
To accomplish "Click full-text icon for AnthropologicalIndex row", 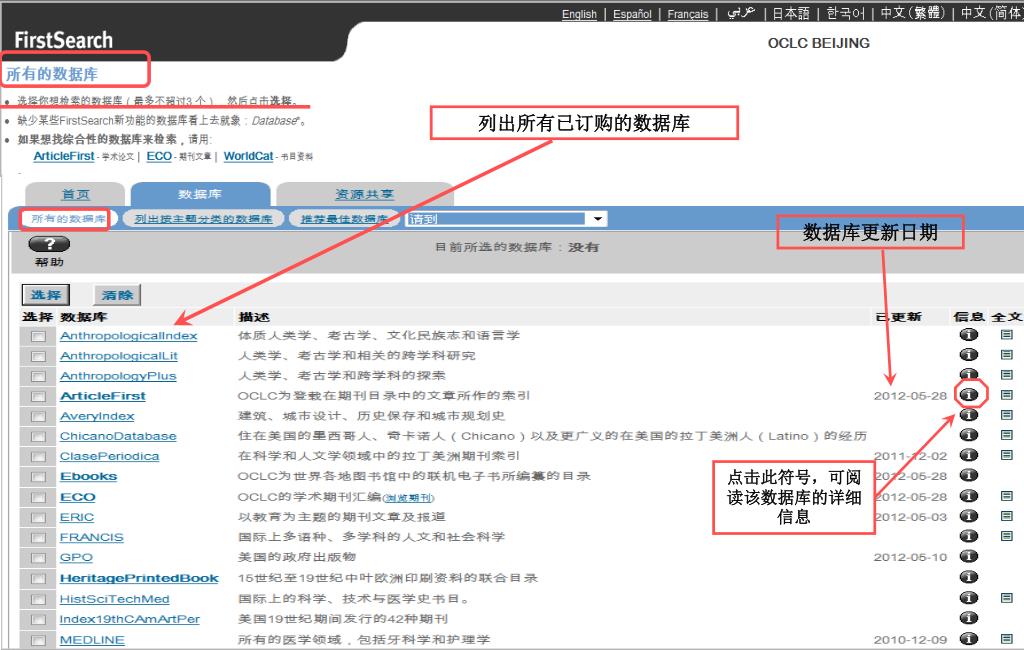I will click(1006, 334).
